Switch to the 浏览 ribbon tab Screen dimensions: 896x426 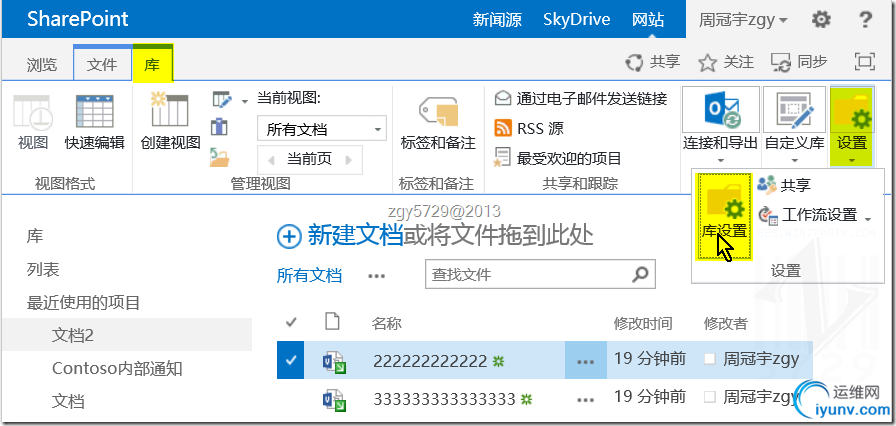click(x=42, y=64)
